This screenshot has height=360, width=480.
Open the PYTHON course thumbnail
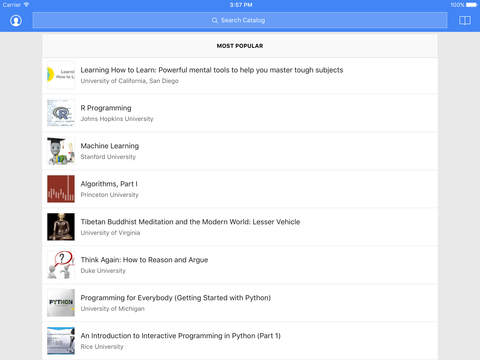61,303
